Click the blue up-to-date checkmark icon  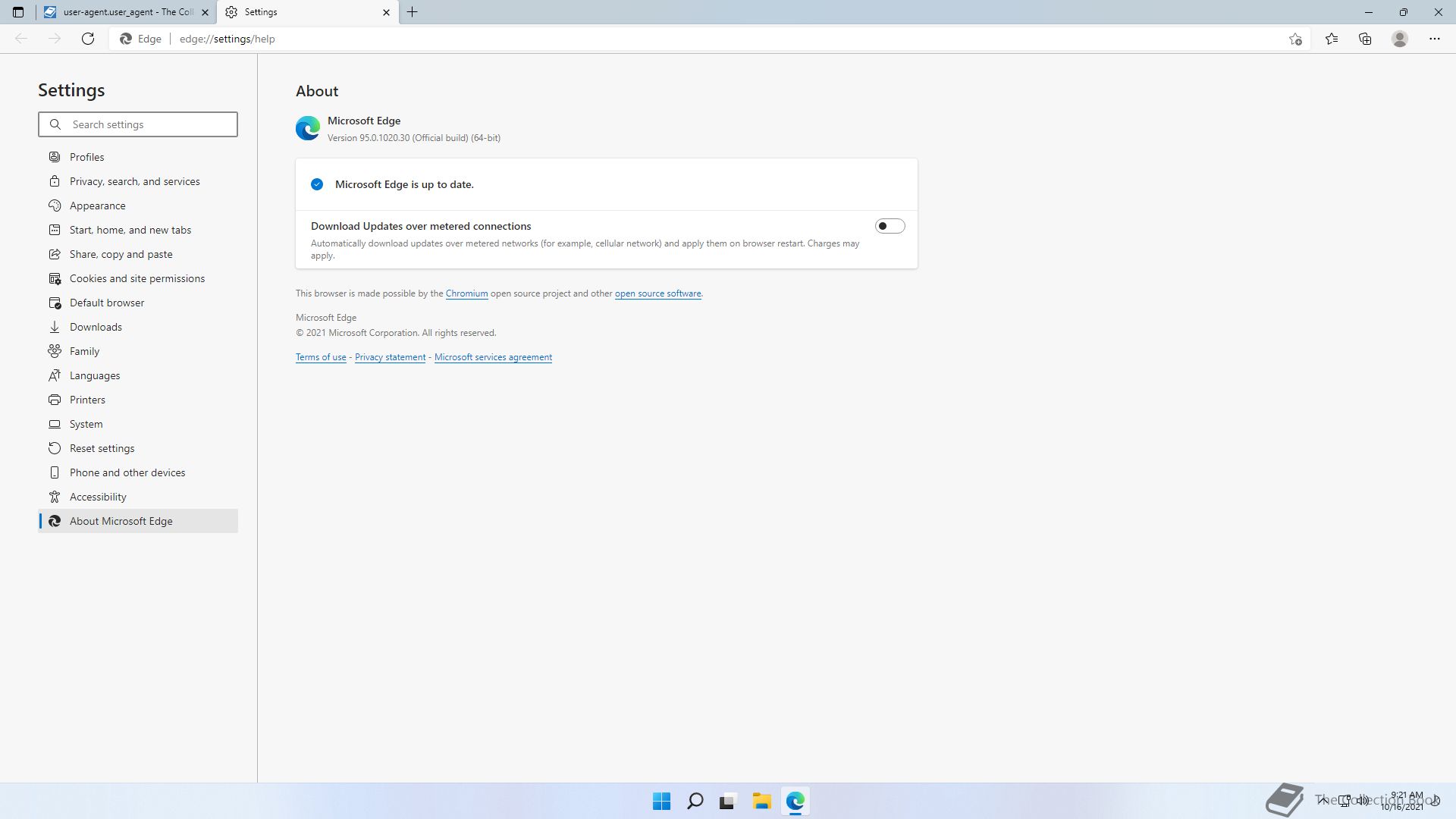(317, 184)
